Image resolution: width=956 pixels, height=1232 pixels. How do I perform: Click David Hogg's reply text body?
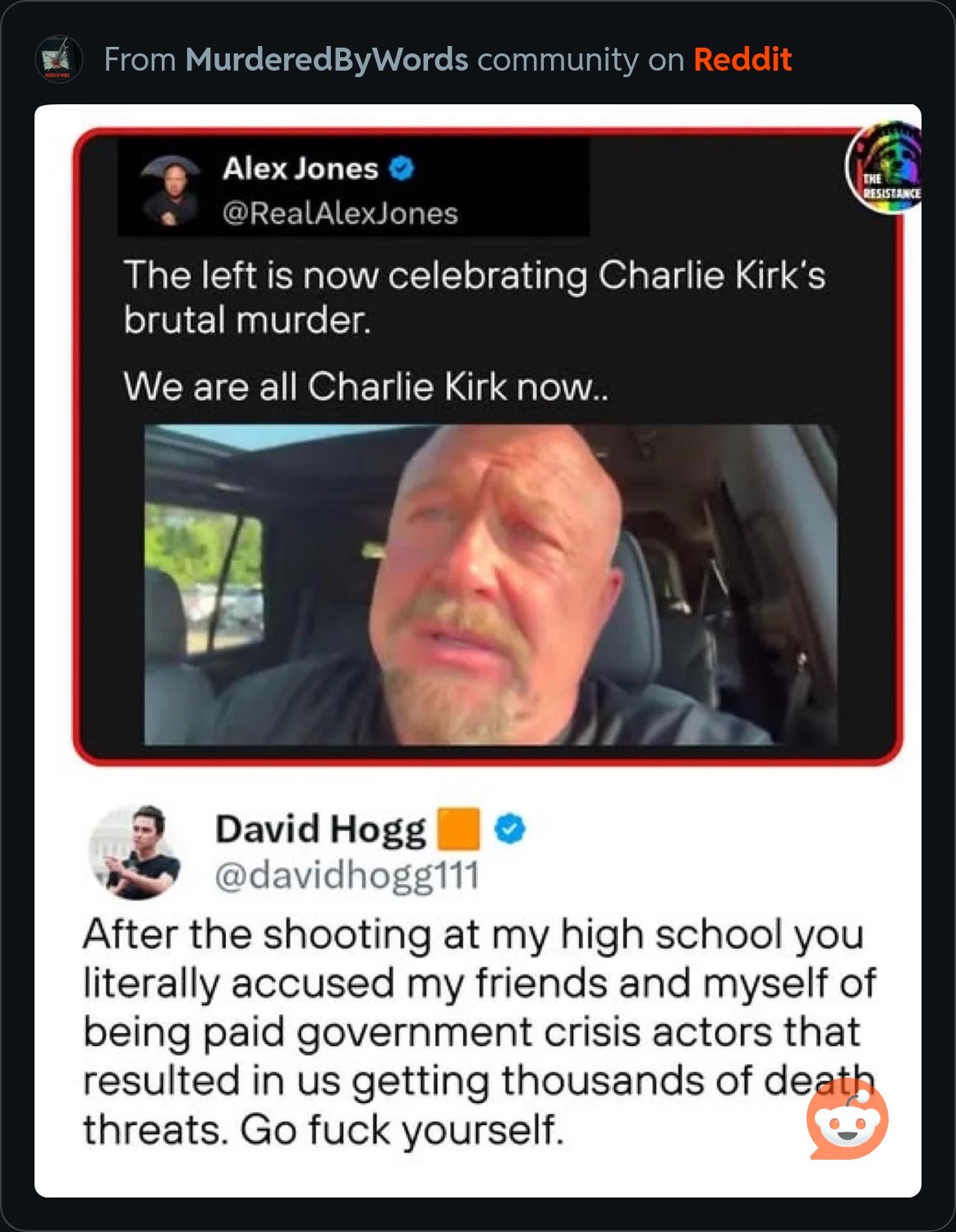click(x=480, y=1032)
